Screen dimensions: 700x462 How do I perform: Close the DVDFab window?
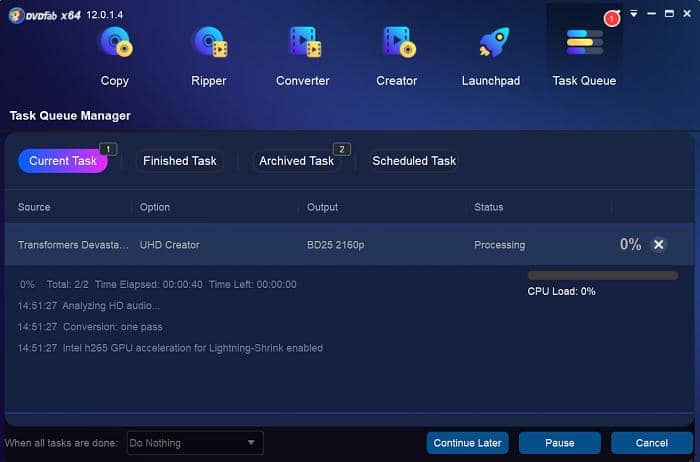click(x=687, y=14)
